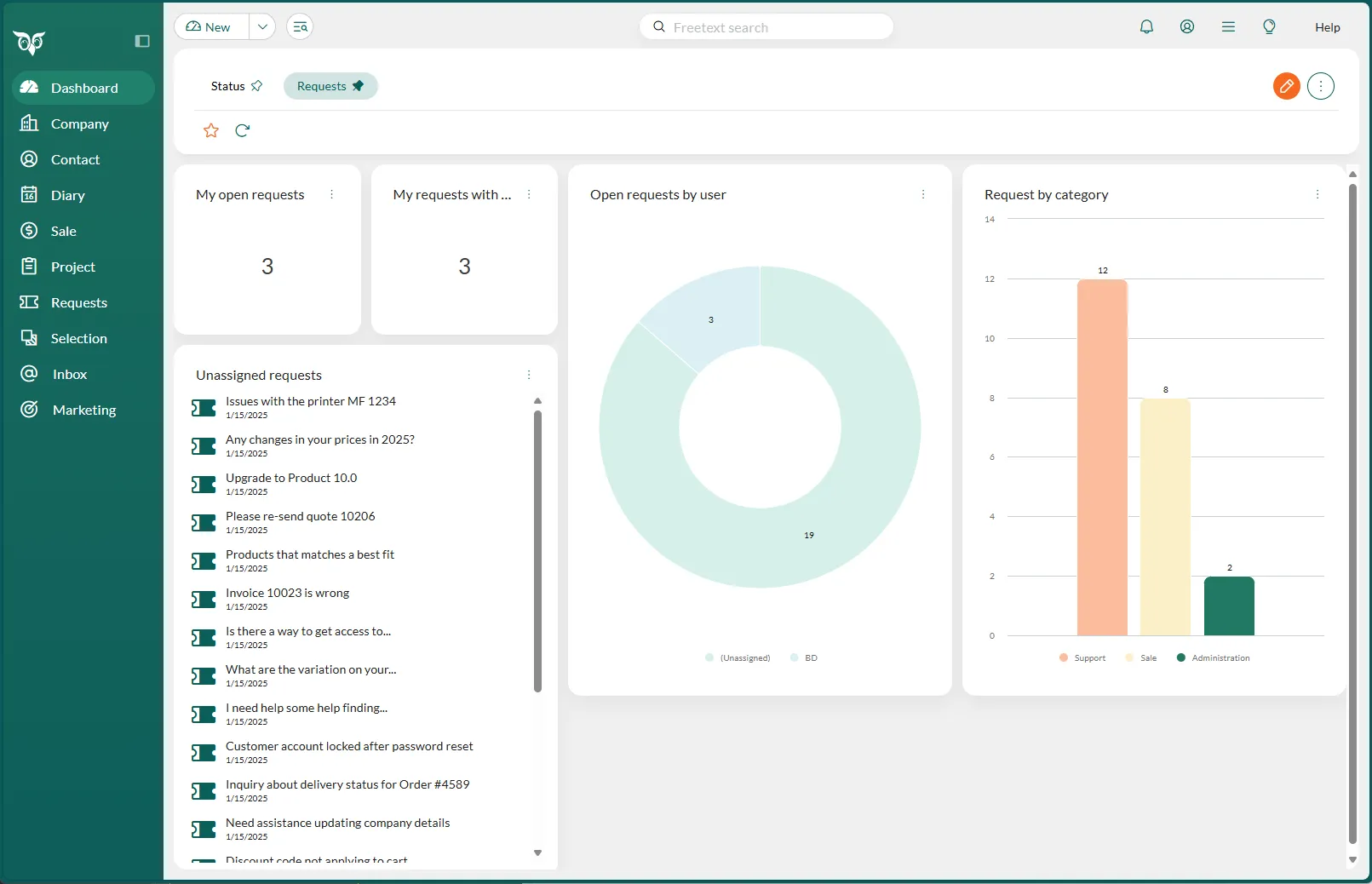1372x884 pixels.
Task: Open request 'Upgrade to Product 10.0'
Action: [x=291, y=478]
